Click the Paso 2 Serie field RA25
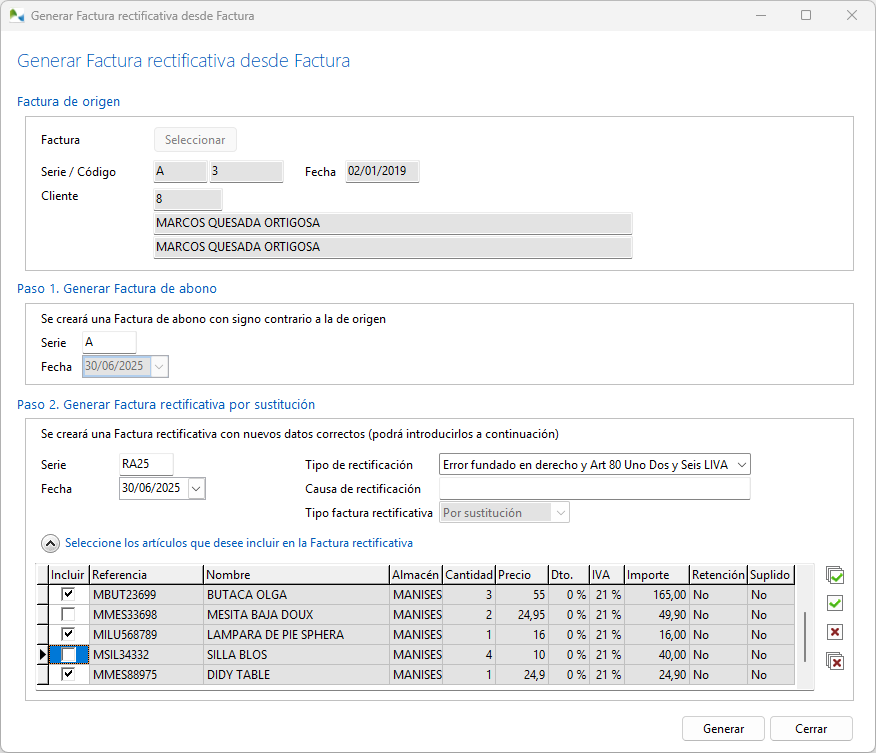 (146, 464)
